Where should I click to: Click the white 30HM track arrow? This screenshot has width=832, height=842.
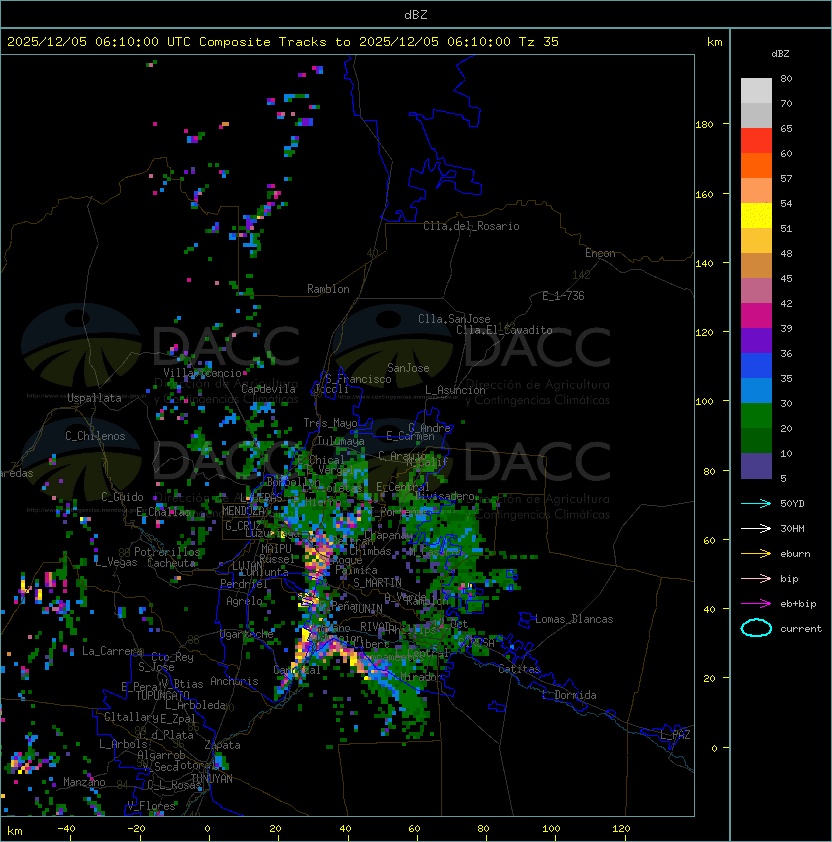(756, 529)
